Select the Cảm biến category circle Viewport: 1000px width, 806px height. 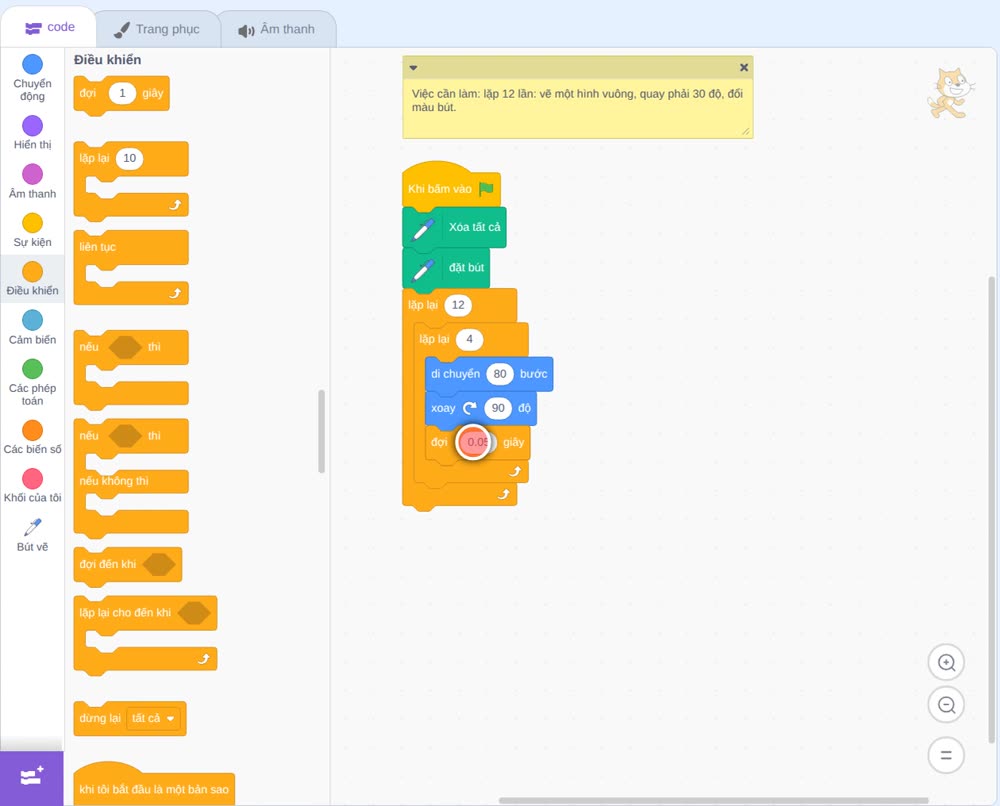pos(32,320)
